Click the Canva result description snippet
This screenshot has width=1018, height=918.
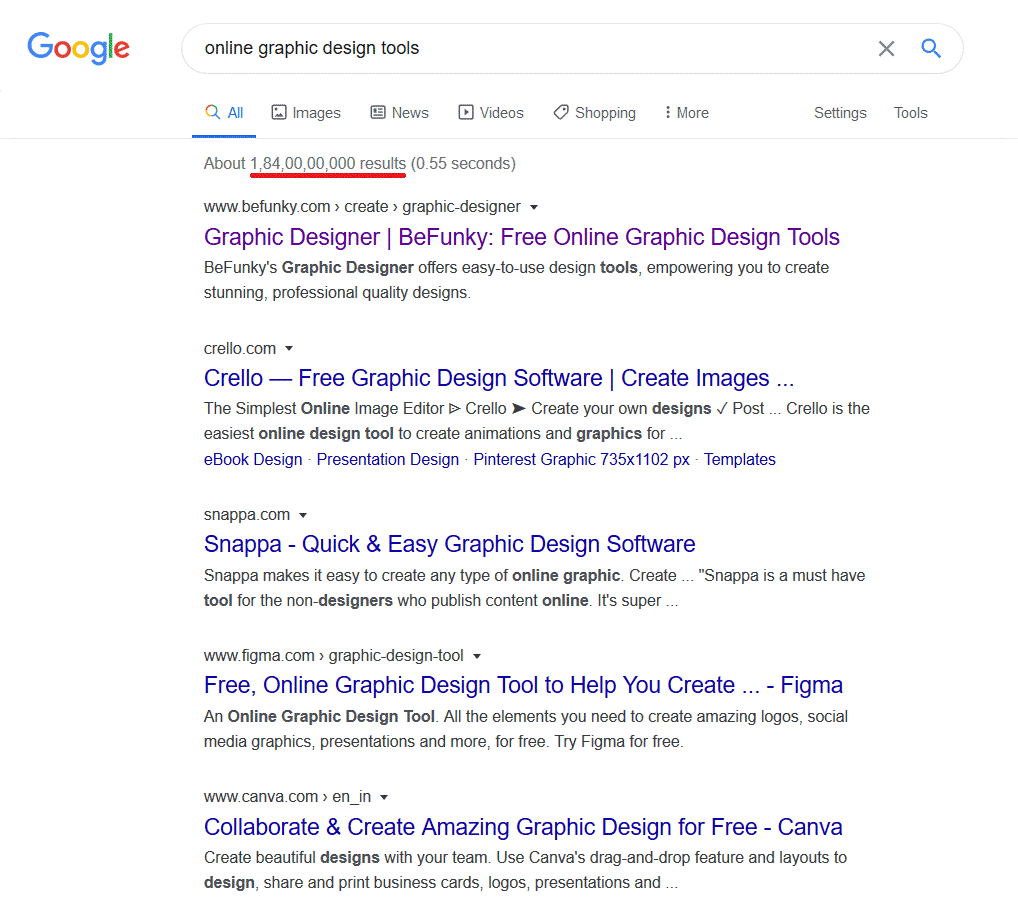tap(525, 870)
